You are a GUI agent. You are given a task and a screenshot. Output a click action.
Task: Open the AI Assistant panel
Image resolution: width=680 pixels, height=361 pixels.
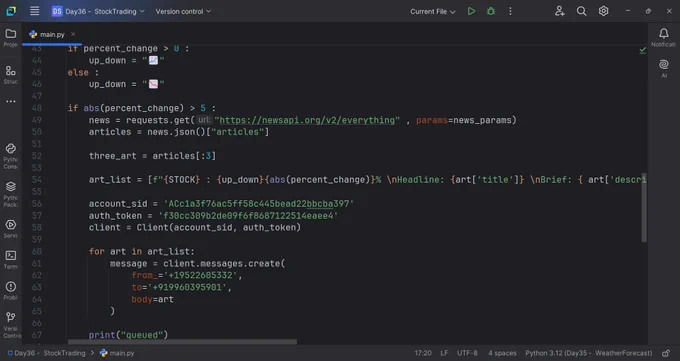(664, 69)
